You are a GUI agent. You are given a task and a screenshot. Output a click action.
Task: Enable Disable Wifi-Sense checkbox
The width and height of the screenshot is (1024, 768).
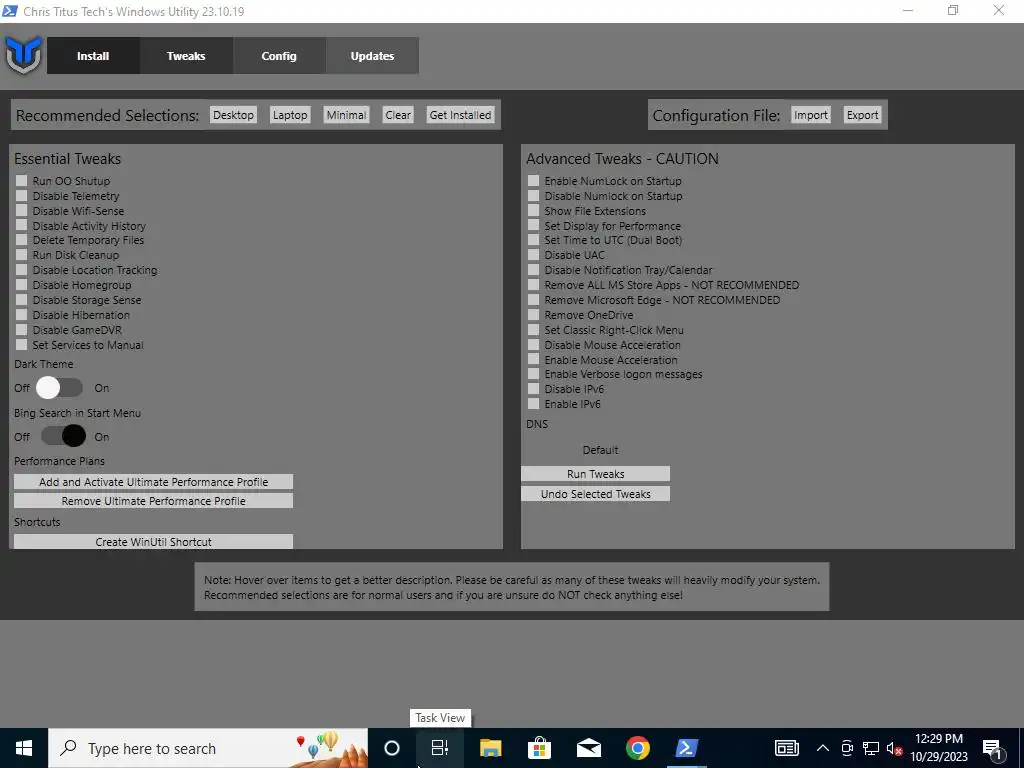[22, 210]
